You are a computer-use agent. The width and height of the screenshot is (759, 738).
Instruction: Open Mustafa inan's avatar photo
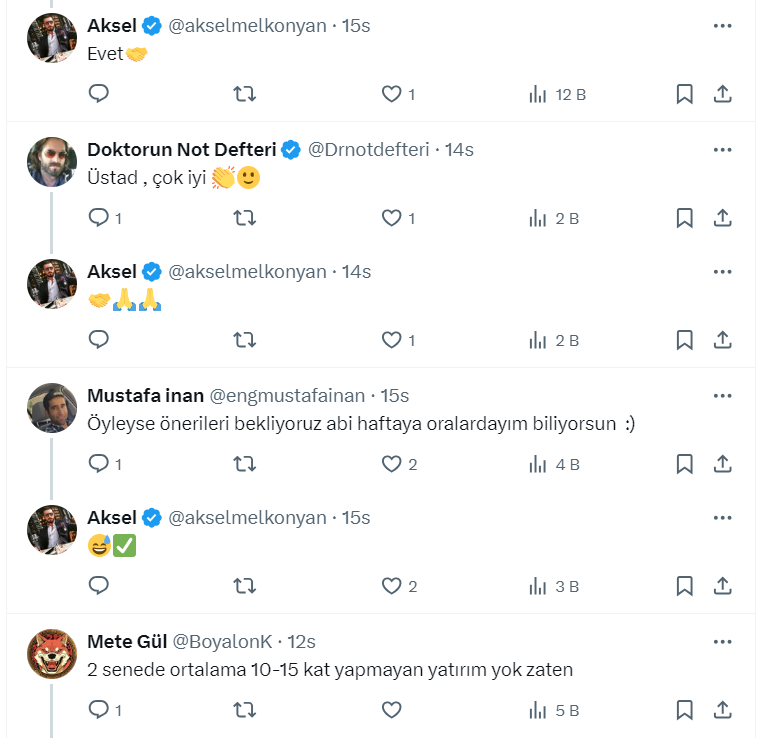pos(52,408)
